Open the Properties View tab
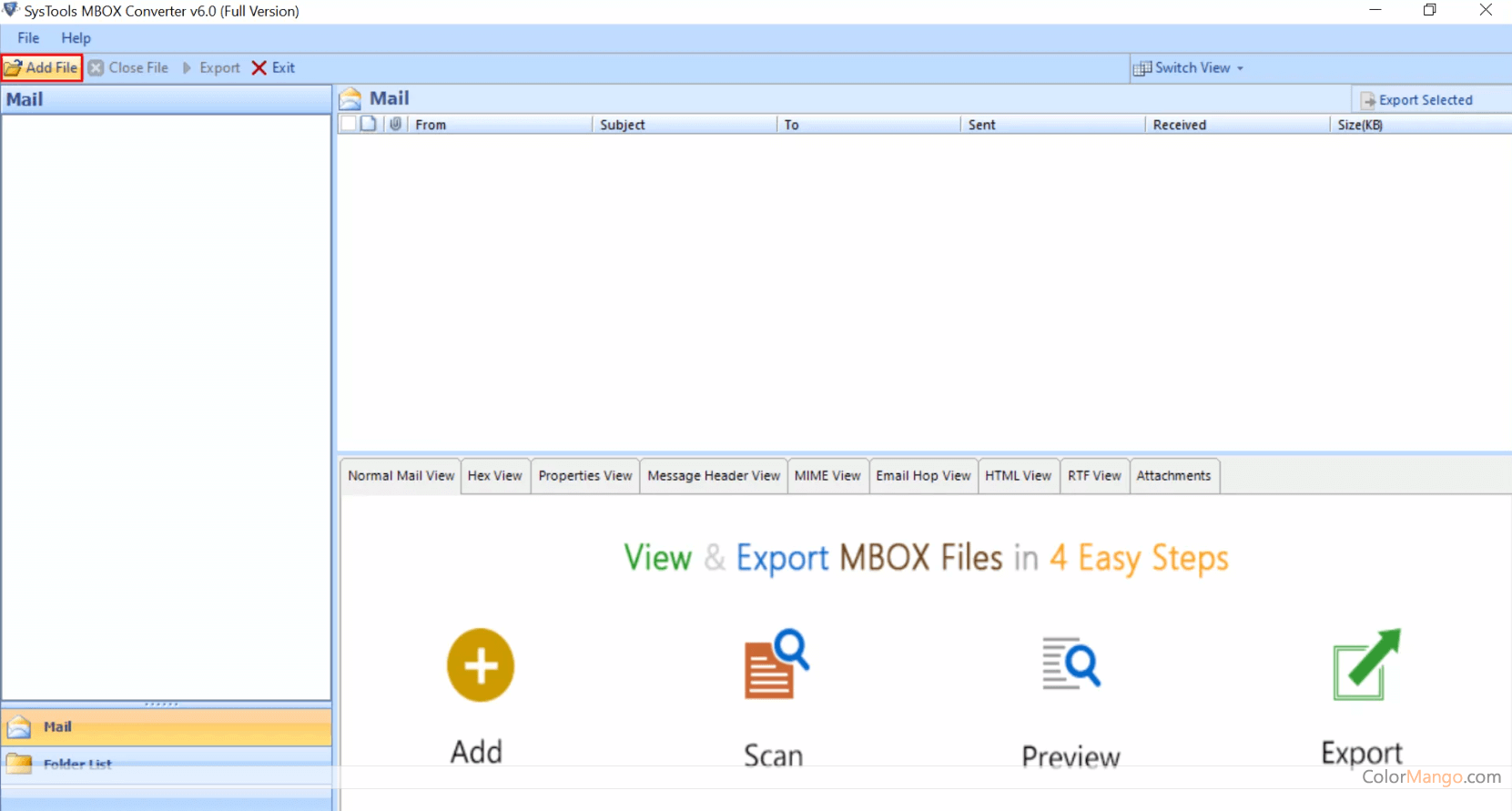The image size is (1512, 811). [x=585, y=475]
